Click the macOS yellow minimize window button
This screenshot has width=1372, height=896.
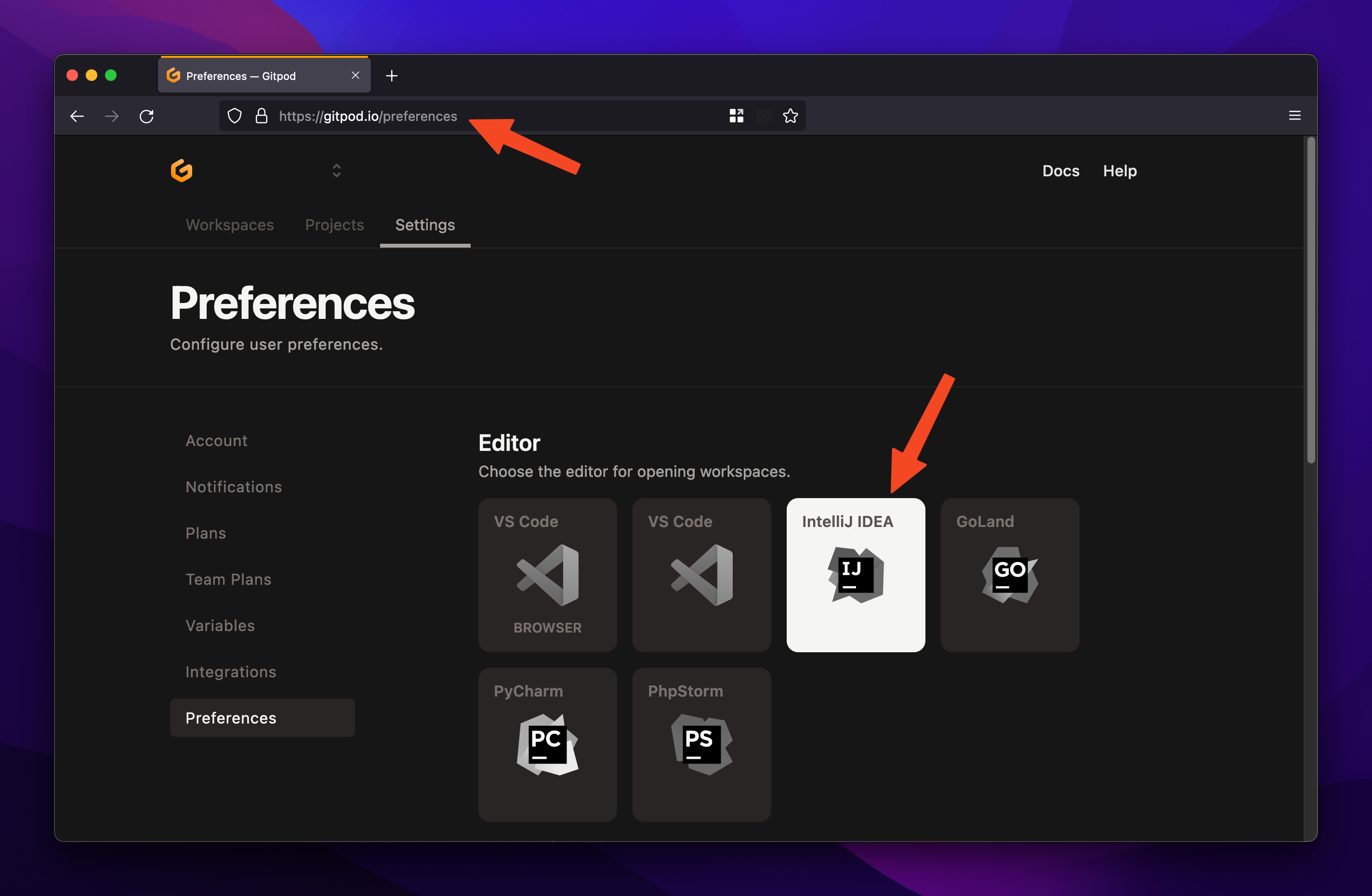coord(91,75)
